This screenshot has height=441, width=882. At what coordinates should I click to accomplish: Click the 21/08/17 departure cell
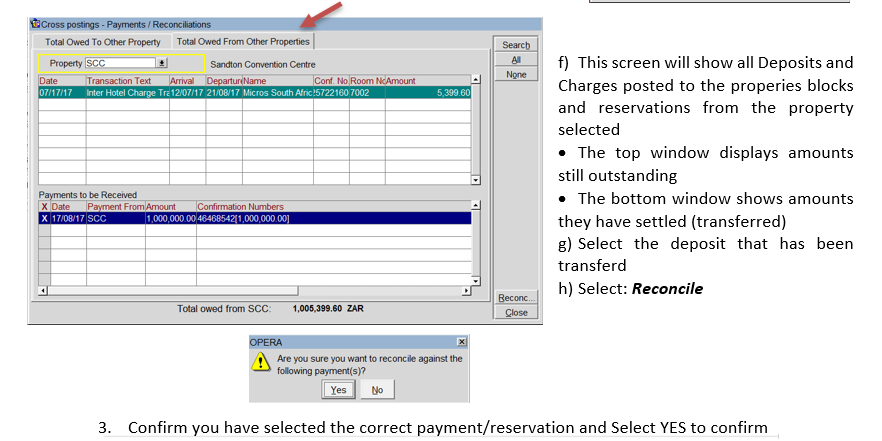point(224,93)
